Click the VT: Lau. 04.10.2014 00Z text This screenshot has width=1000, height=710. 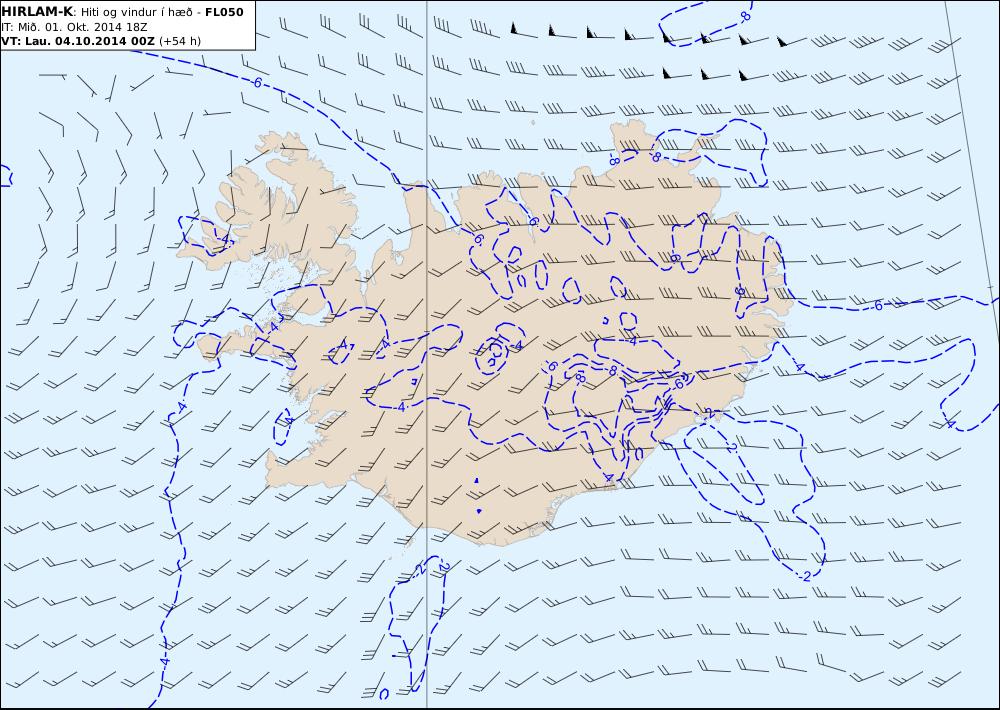pos(78,41)
